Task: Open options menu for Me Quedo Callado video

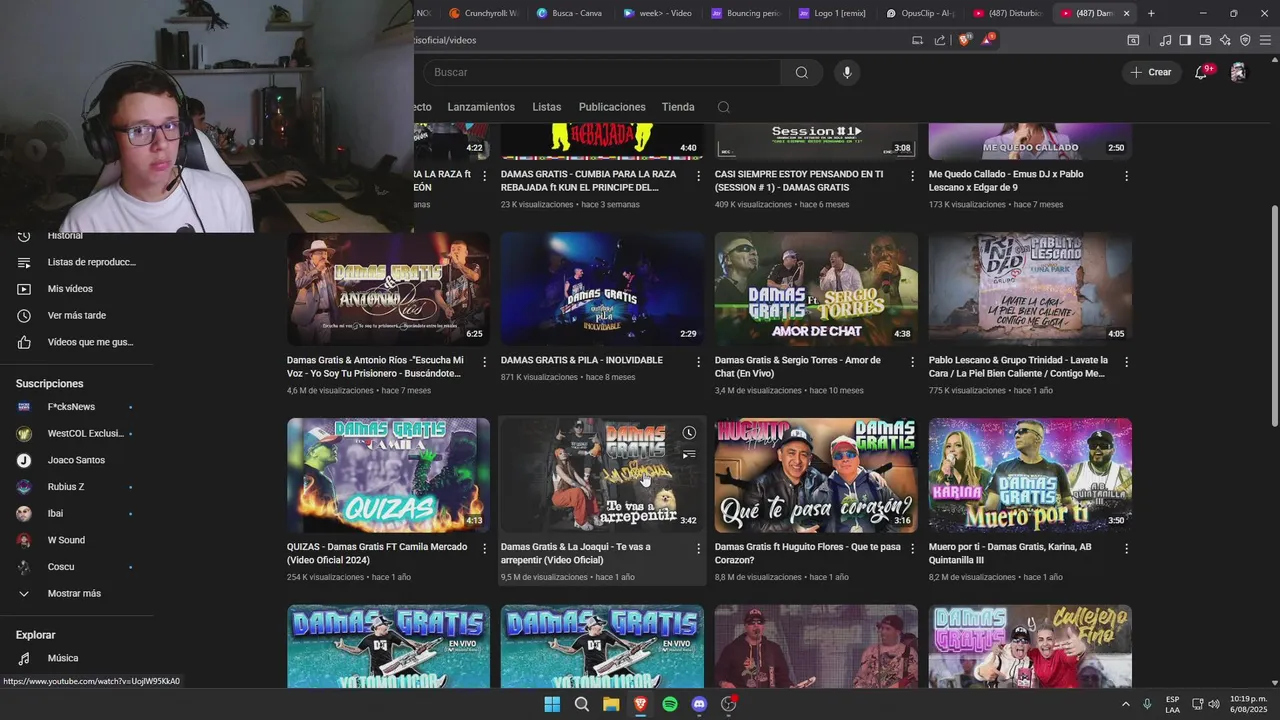Action: pyautogui.click(x=1126, y=176)
